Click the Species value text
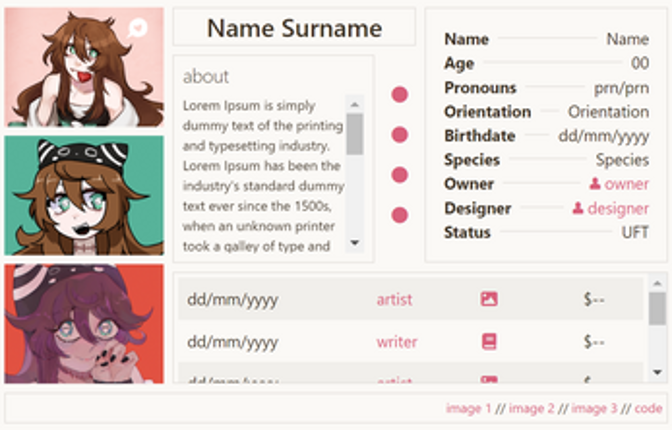The image size is (672, 430). [x=622, y=160]
